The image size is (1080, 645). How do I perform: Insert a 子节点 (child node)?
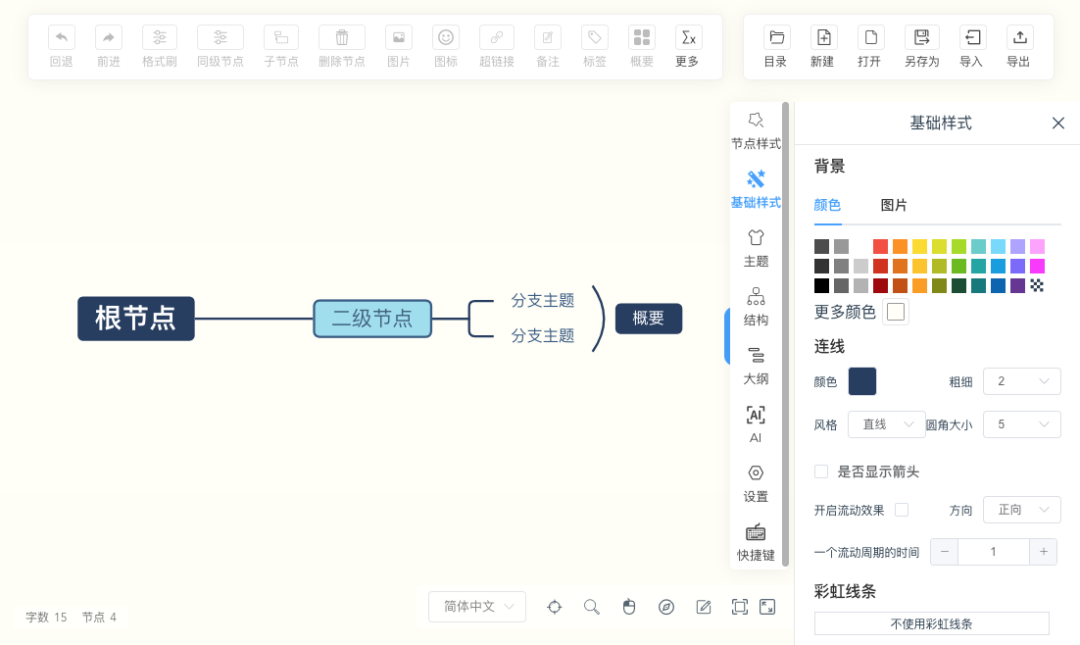coord(280,45)
